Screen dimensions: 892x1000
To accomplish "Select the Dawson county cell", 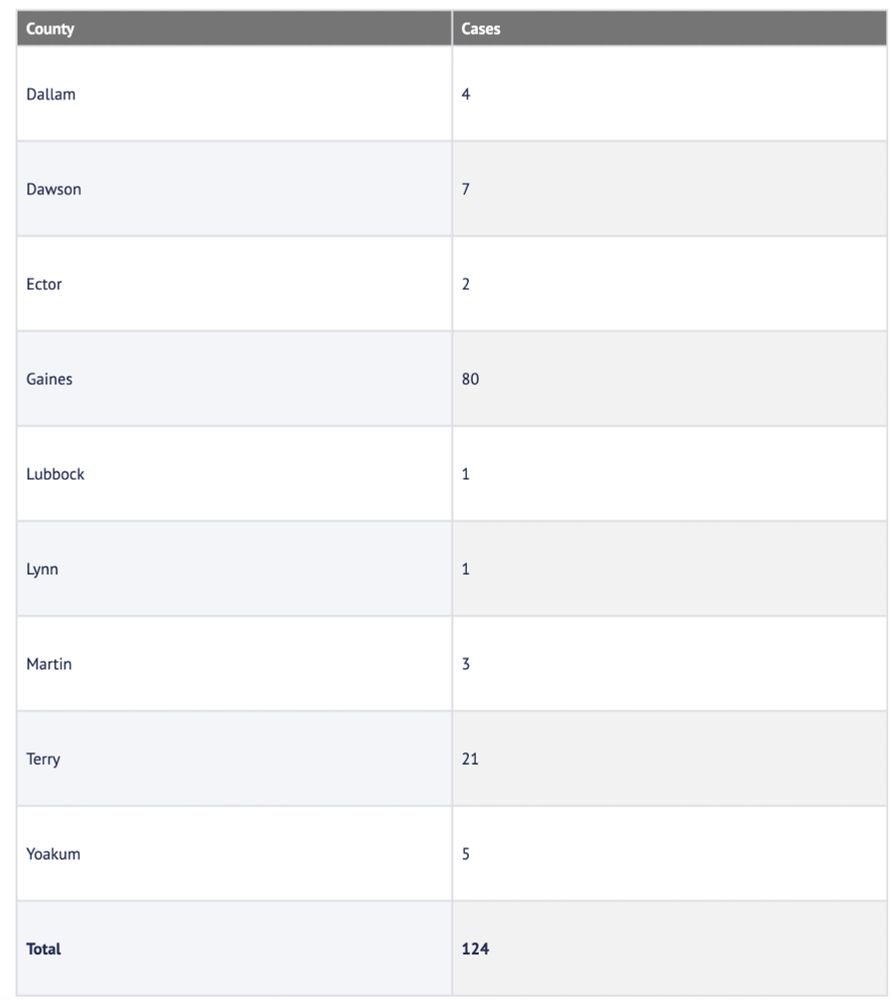I will (234, 189).
